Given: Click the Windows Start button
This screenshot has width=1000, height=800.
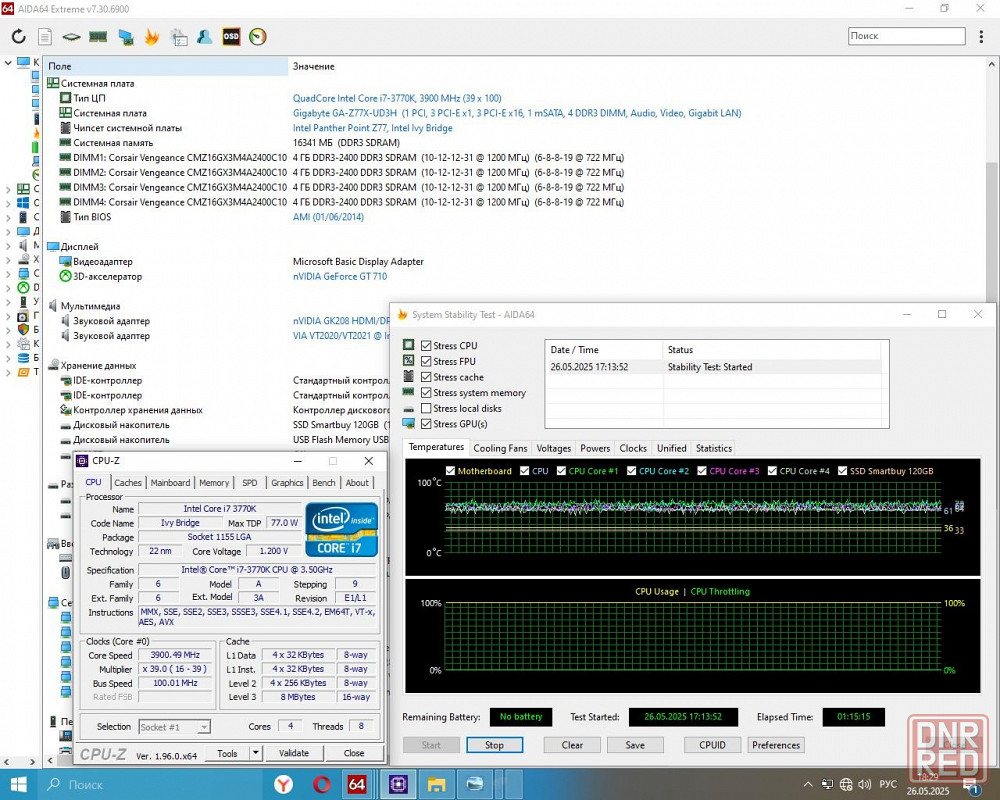Looking at the screenshot, I should point(18,785).
